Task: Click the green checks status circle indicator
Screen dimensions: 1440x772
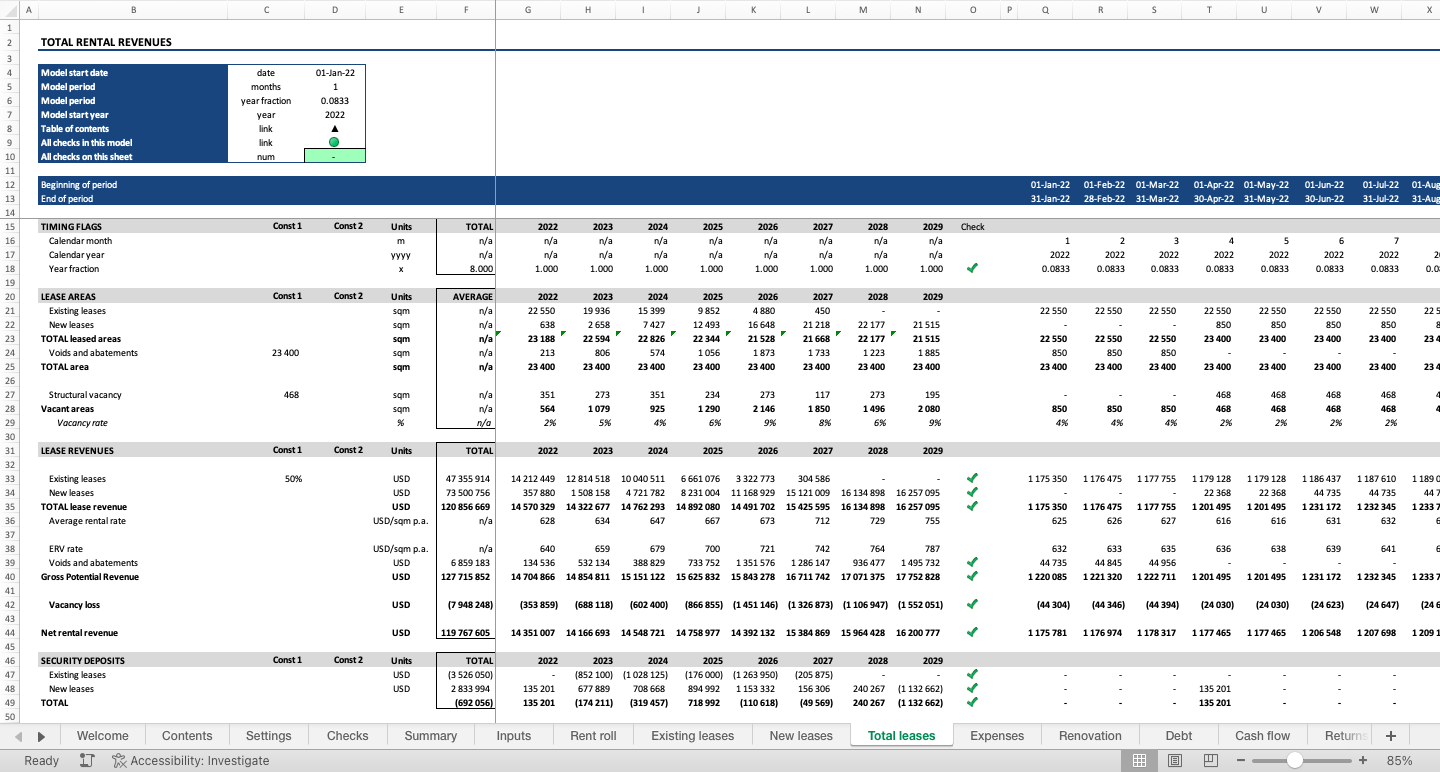Action: click(x=334, y=142)
